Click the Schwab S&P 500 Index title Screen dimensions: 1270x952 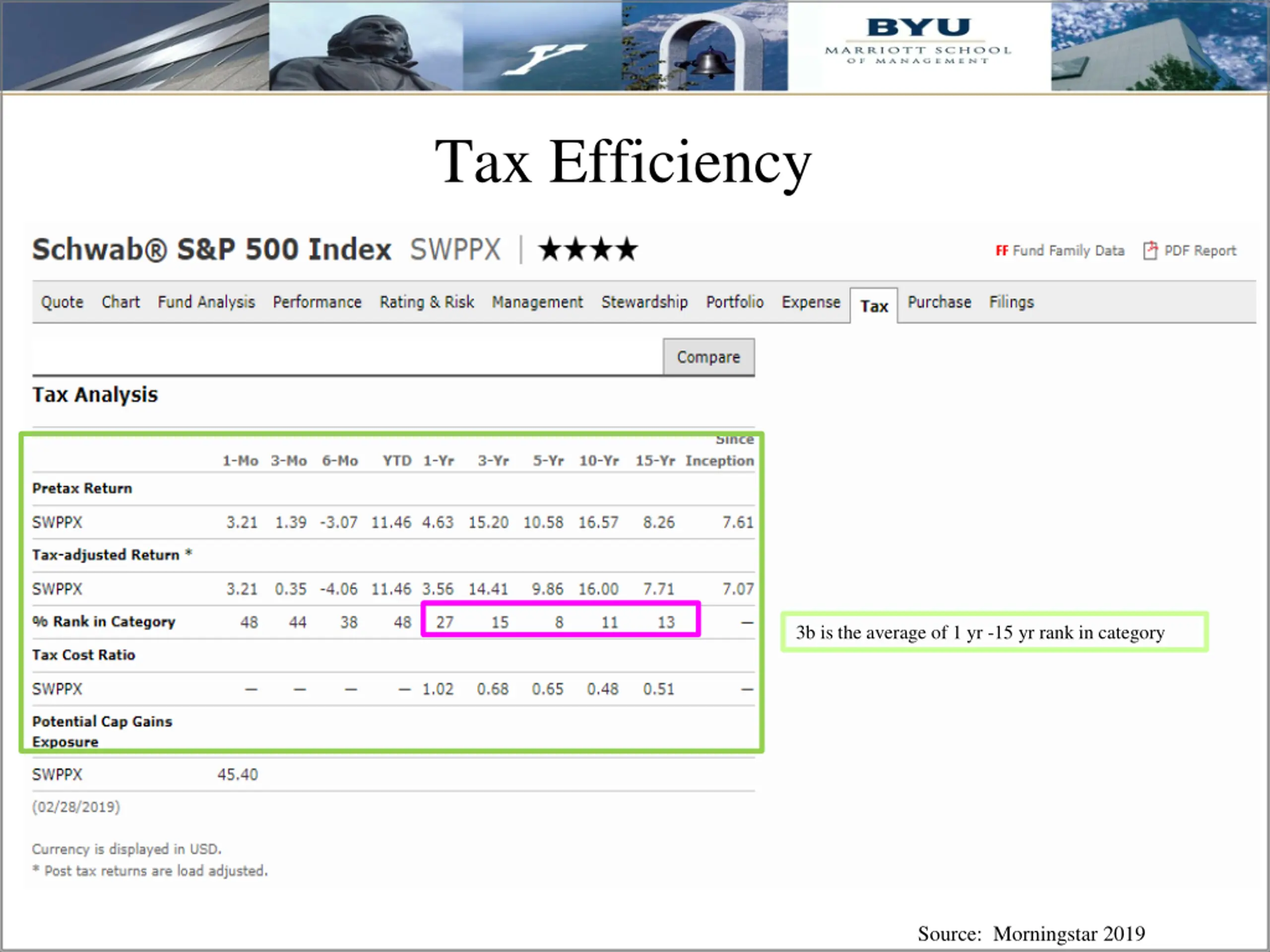pyautogui.click(x=212, y=249)
